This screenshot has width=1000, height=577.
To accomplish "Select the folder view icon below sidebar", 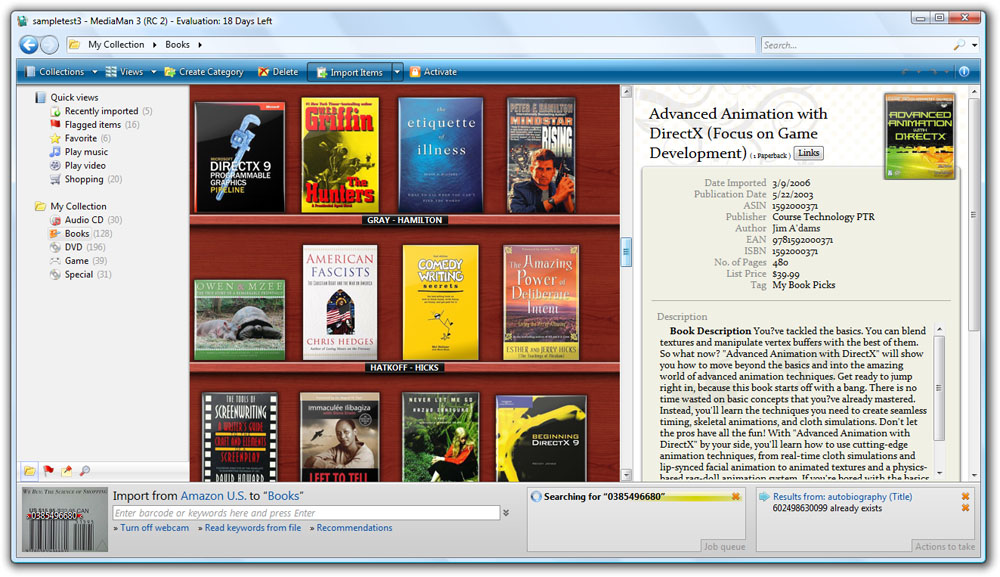I will click(29, 471).
